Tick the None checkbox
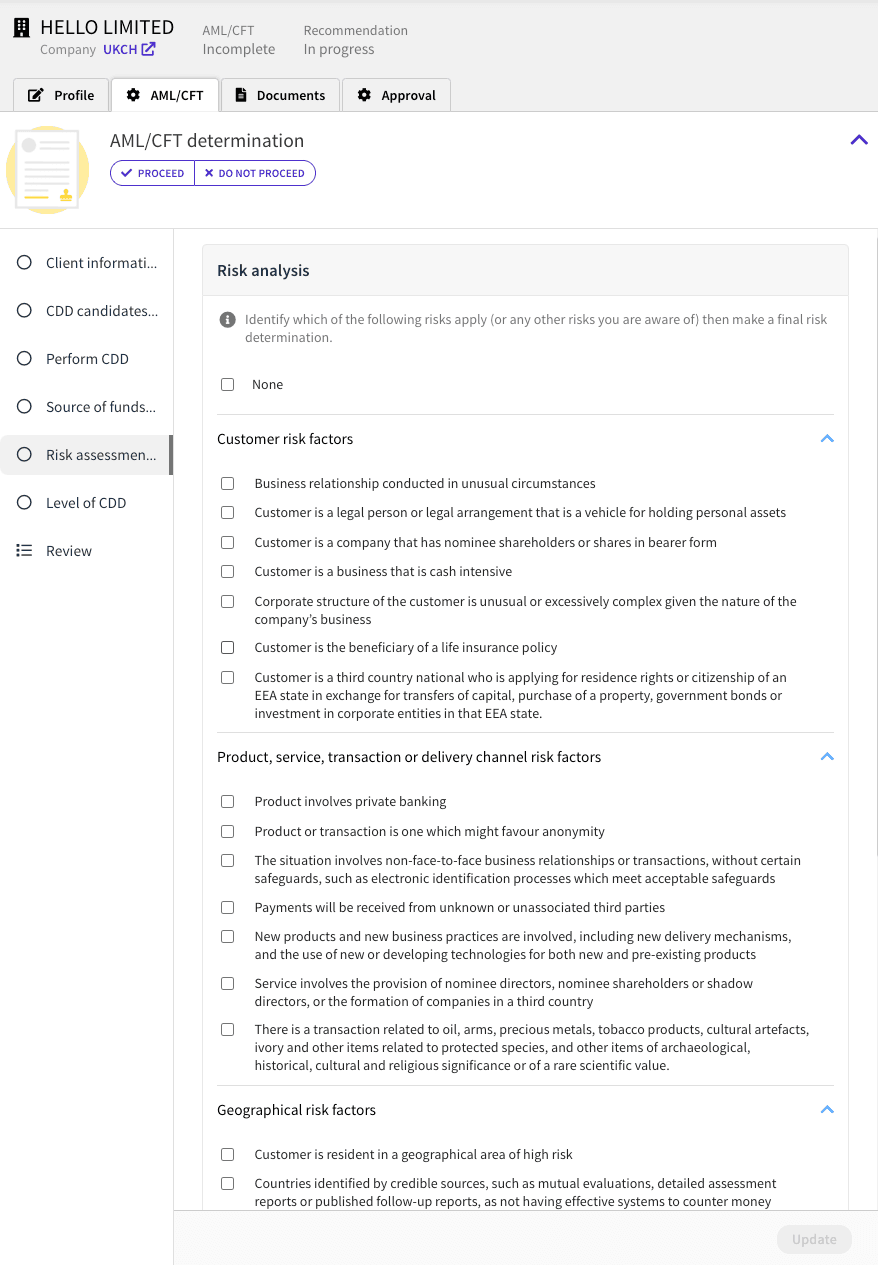 228,385
